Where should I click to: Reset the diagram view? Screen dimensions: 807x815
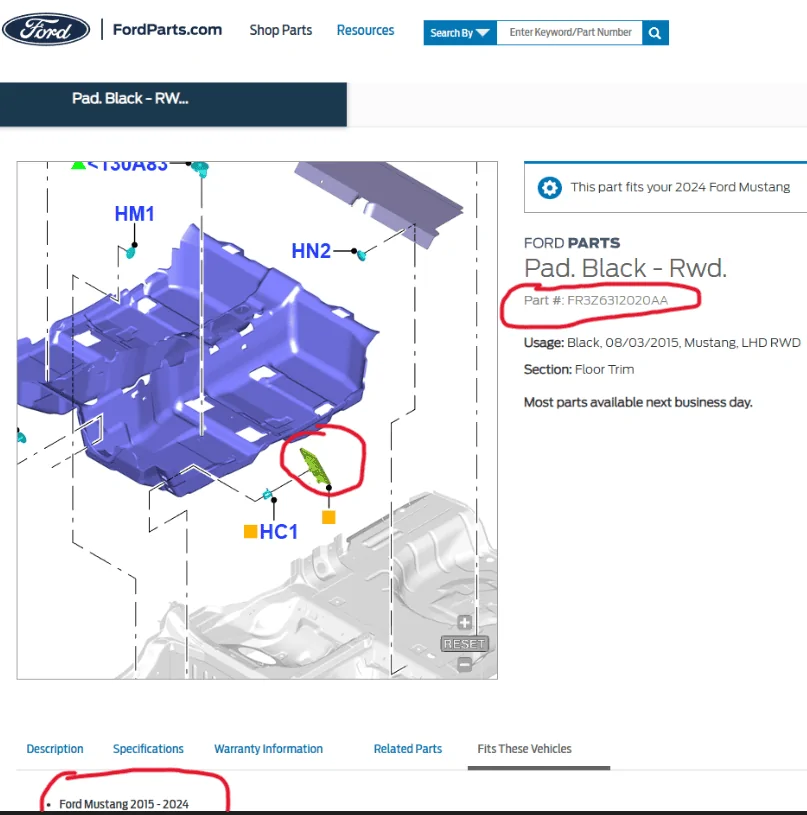pos(465,644)
